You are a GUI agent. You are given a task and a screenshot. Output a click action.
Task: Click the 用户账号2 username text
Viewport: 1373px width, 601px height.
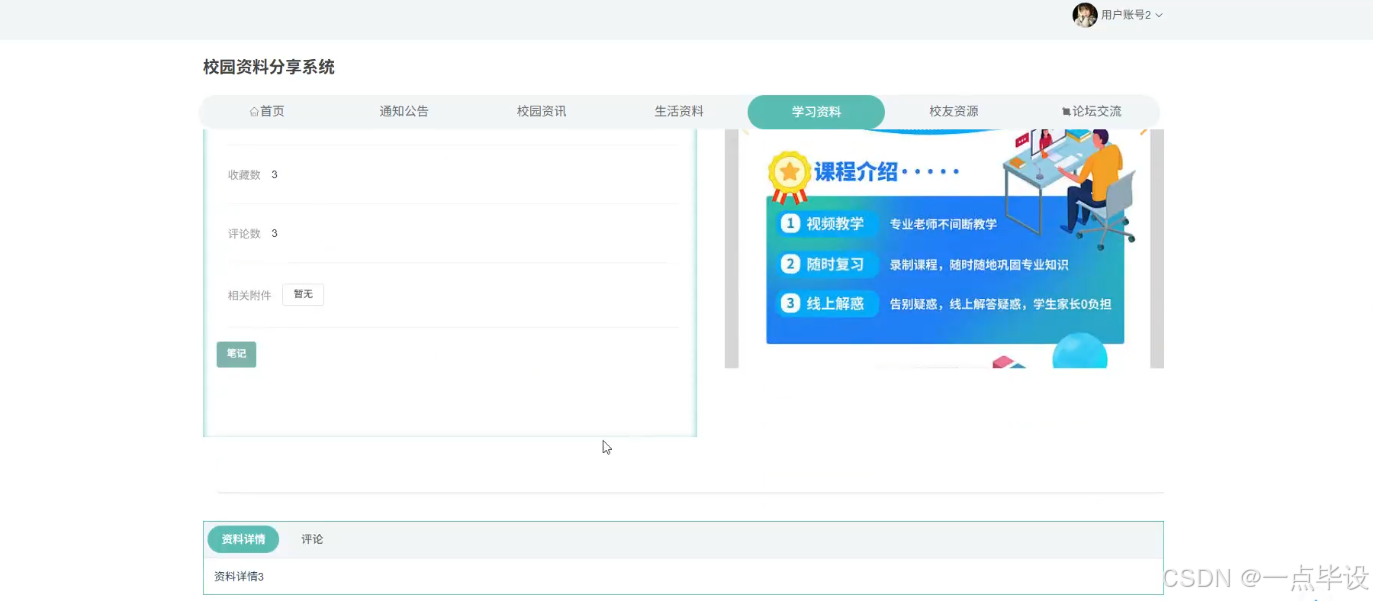[1126, 15]
